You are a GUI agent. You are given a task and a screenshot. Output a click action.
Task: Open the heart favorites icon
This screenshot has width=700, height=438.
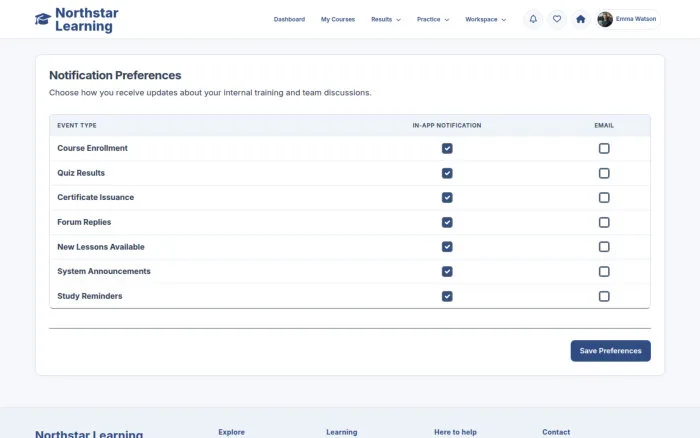pos(557,19)
